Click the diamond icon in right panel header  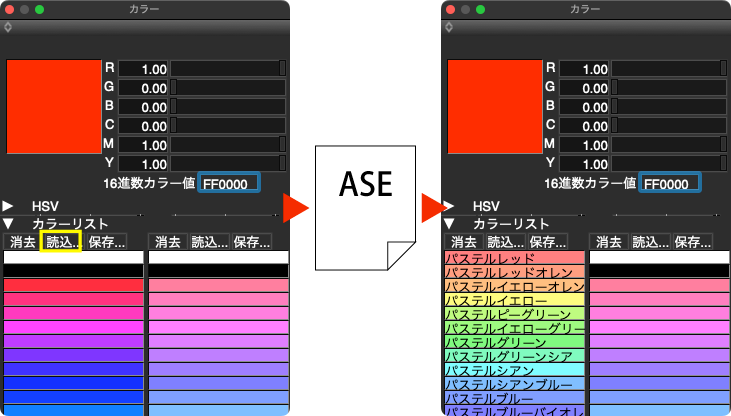tap(449, 27)
